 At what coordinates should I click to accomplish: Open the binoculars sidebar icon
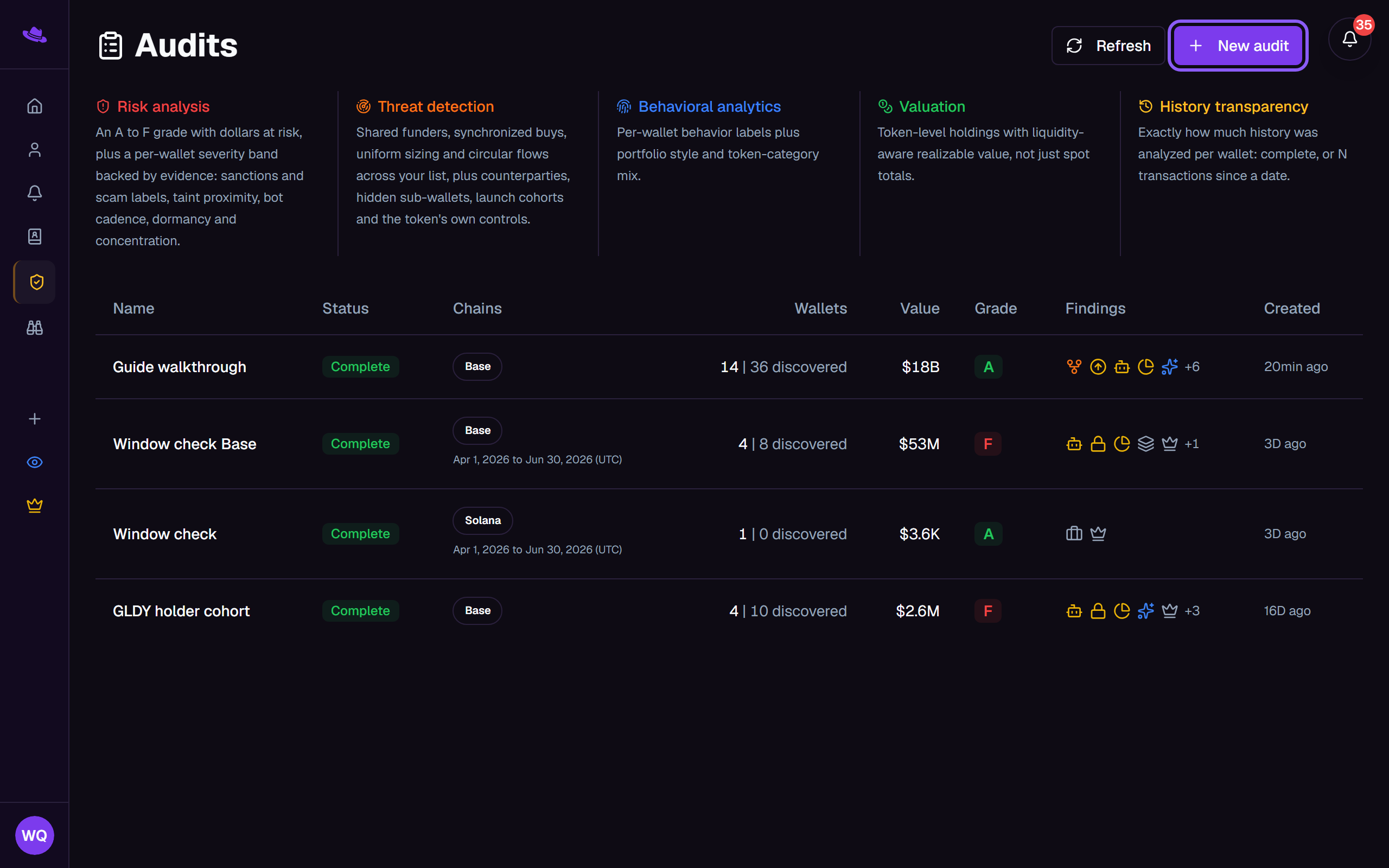pyautogui.click(x=34, y=327)
